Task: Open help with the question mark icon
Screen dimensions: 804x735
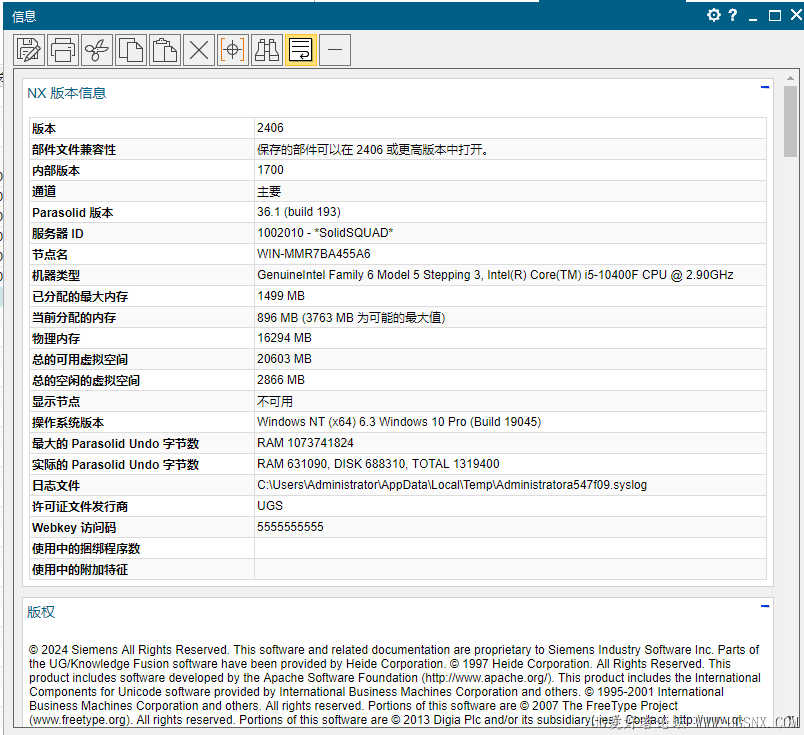Action: tap(733, 15)
